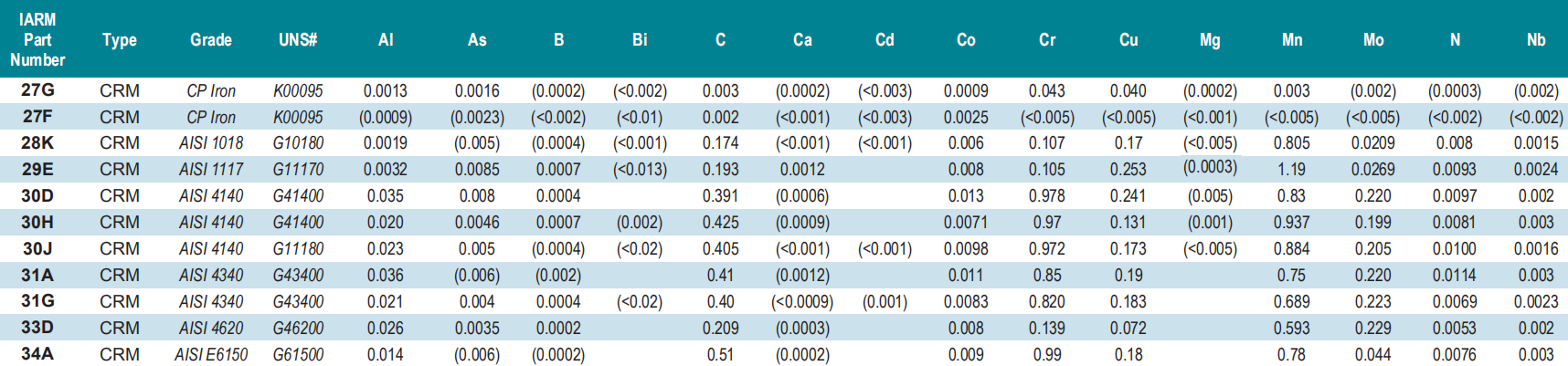Select part number 34A row label
Viewport: 1568px width, 366px height.
click(x=37, y=354)
